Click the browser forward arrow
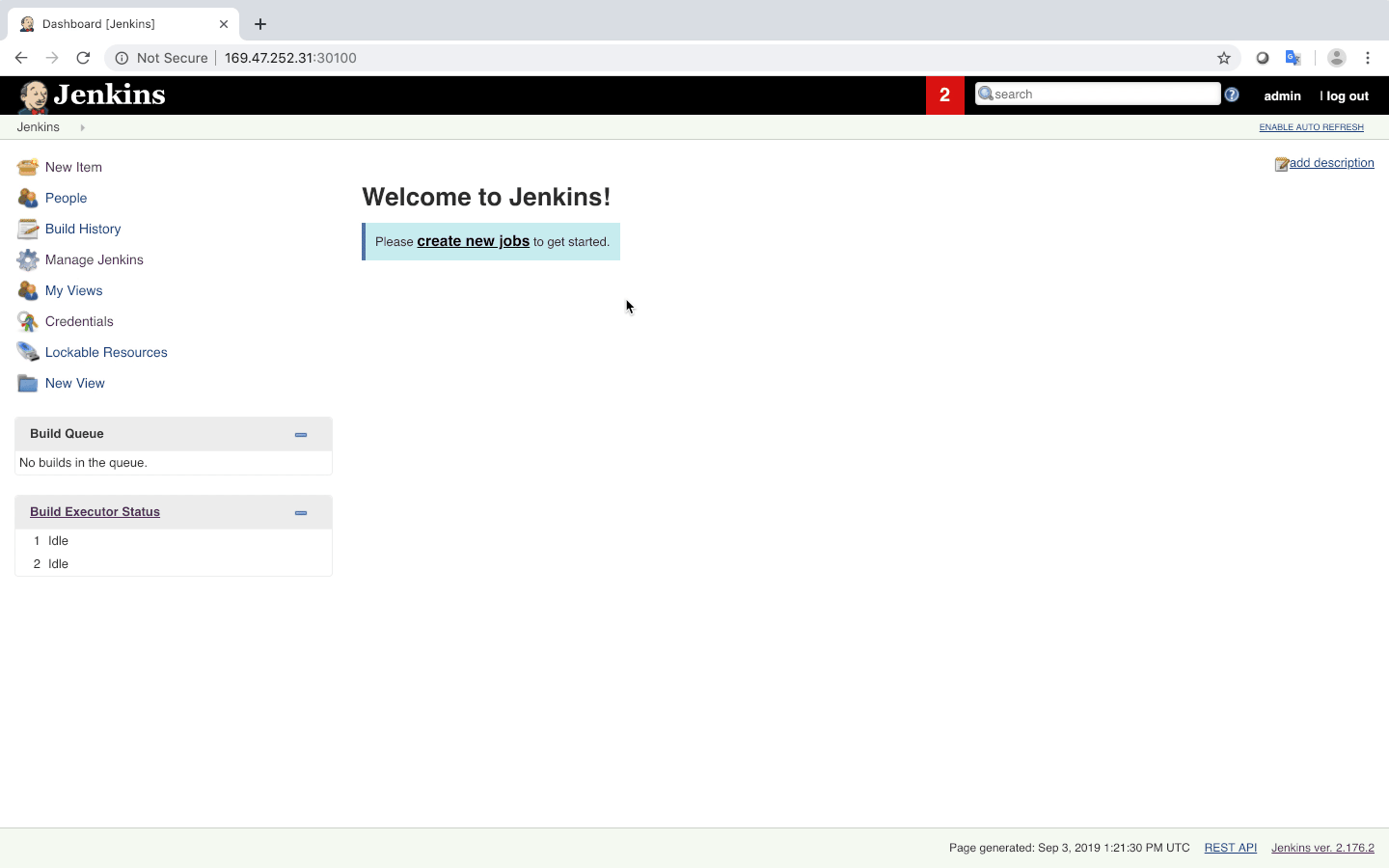Viewport: 1389px width, 868px height. tap(52, 58)
